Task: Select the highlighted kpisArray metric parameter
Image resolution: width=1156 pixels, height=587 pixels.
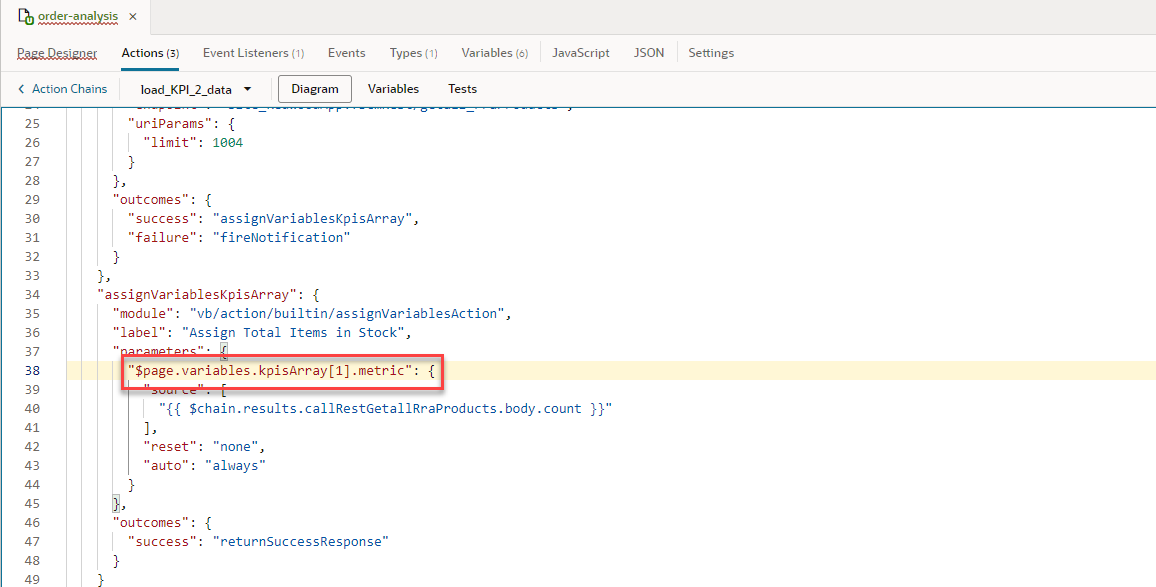Action: (x=281, y=370)
